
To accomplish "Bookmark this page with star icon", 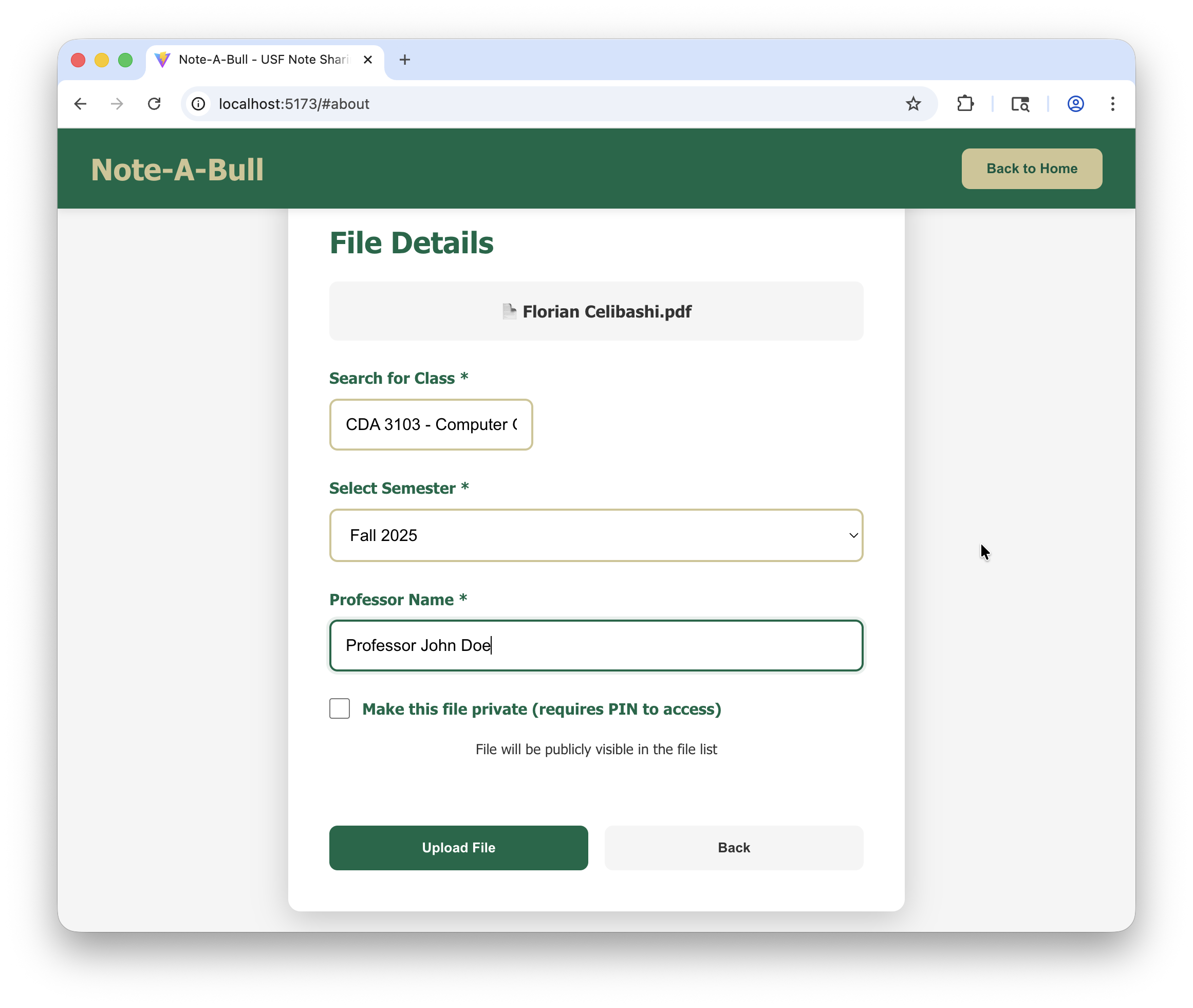I will 913,104.
